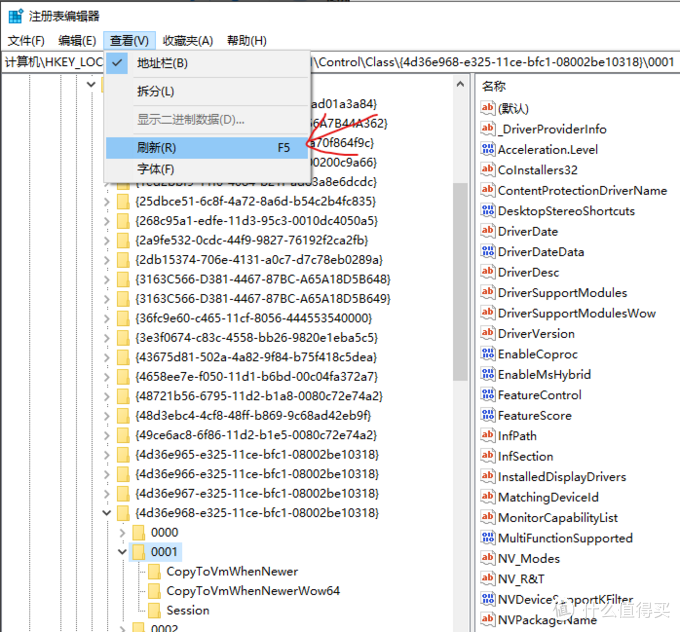Expand the {4d36e967-e325-11ce-bfc1-08002be10318} key
The image size is (680, 632).
point(107,493)
